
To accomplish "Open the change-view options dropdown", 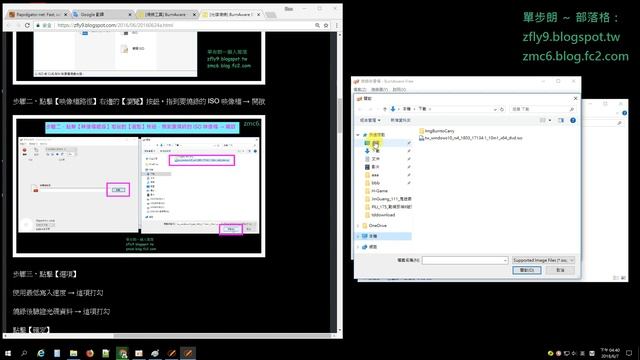I will 550,120.
